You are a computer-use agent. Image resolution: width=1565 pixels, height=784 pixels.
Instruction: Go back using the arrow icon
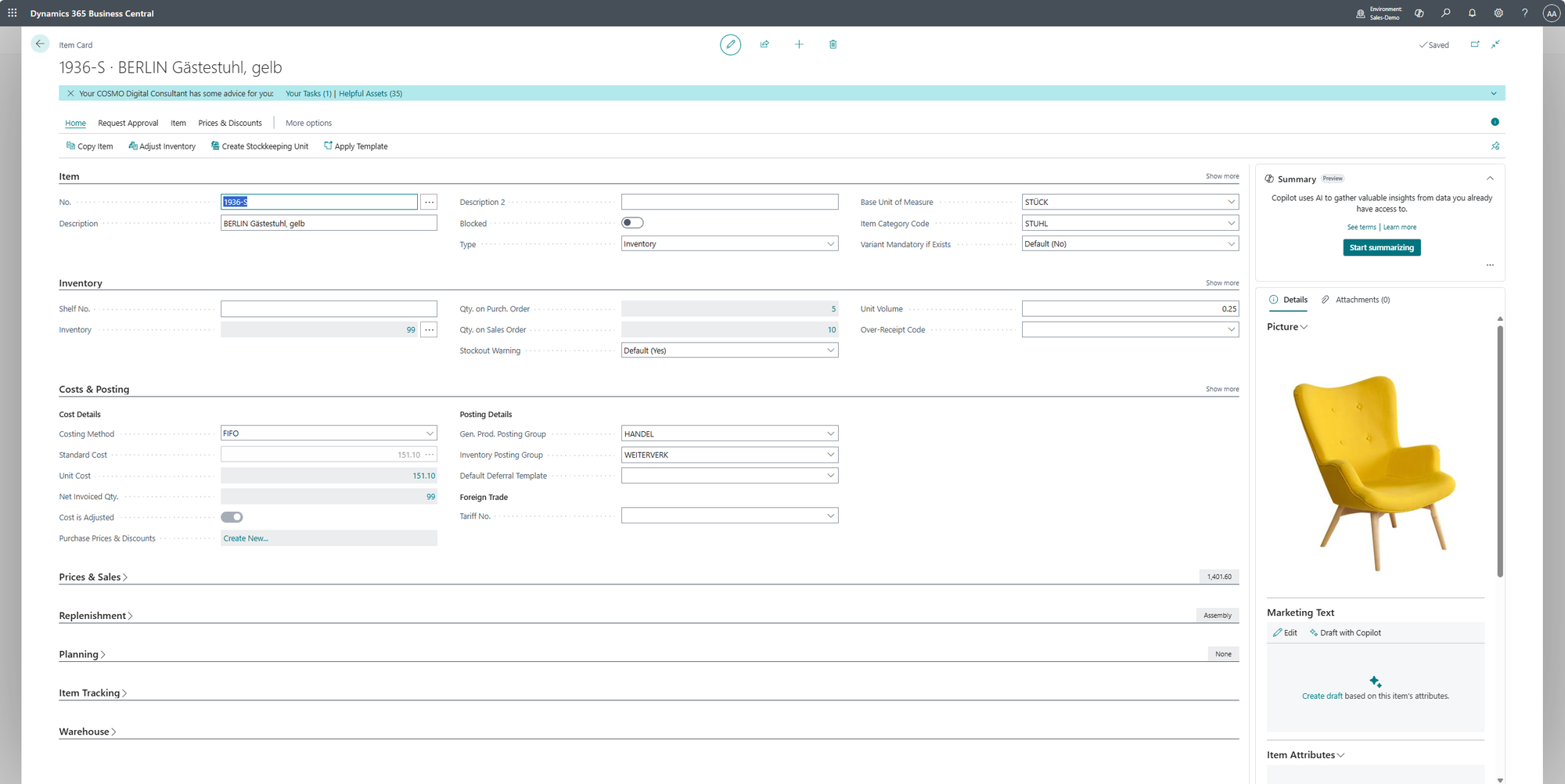click(x=40, y=44)
